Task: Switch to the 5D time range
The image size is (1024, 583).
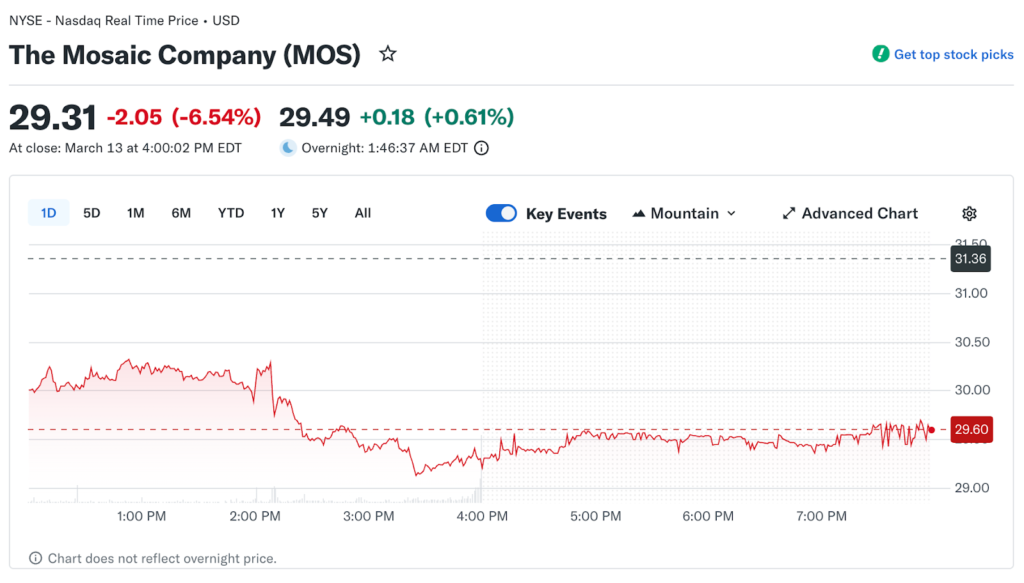Action: point(92,213)
